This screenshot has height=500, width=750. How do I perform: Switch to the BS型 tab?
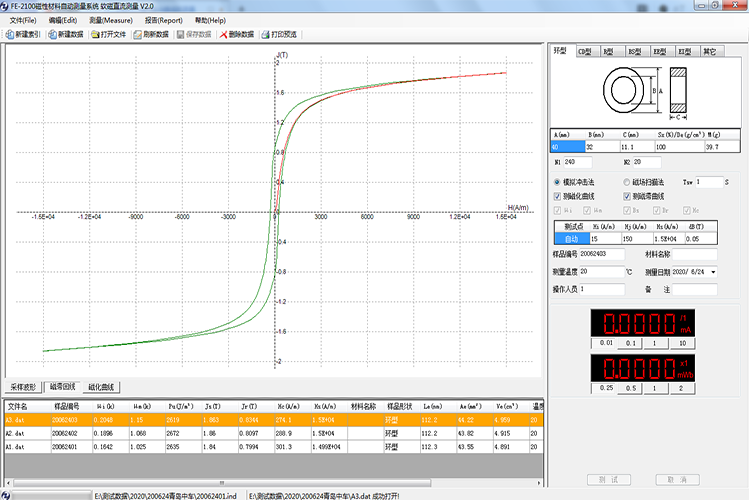pos(637,52)
